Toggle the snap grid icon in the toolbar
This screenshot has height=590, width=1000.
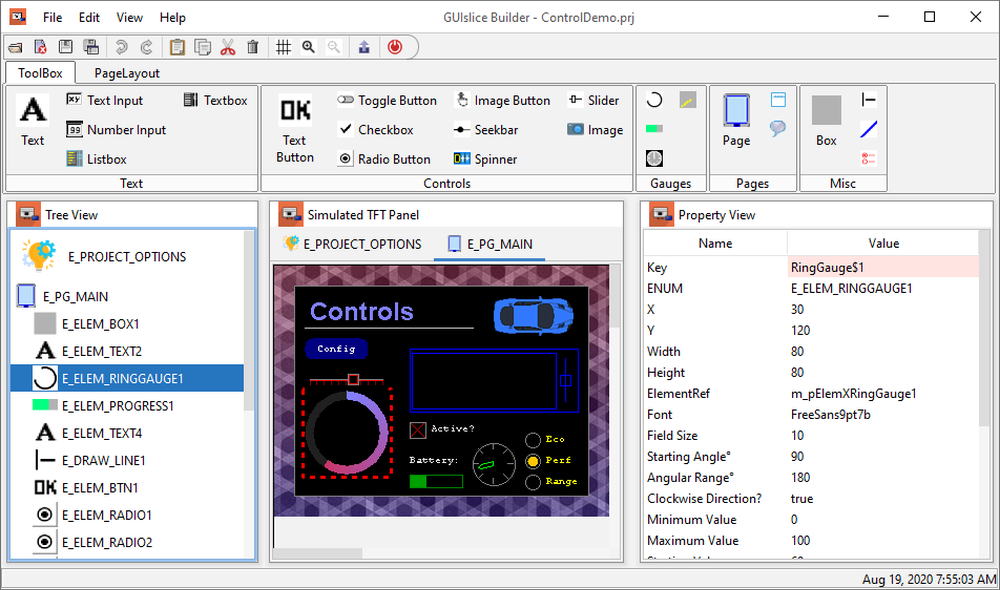[x=284, y=46]
